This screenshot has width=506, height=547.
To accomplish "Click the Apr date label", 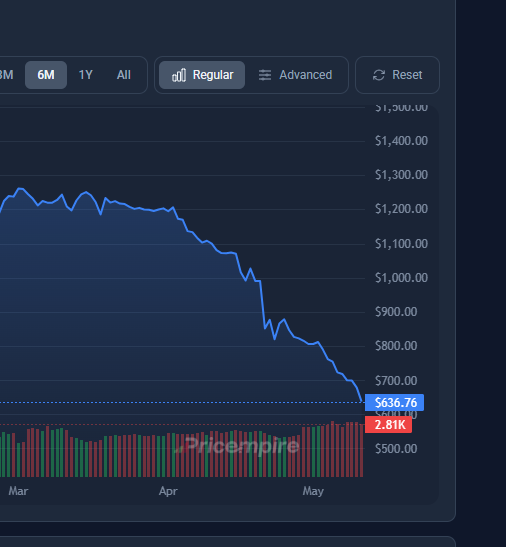I will (x=168, y=491).
